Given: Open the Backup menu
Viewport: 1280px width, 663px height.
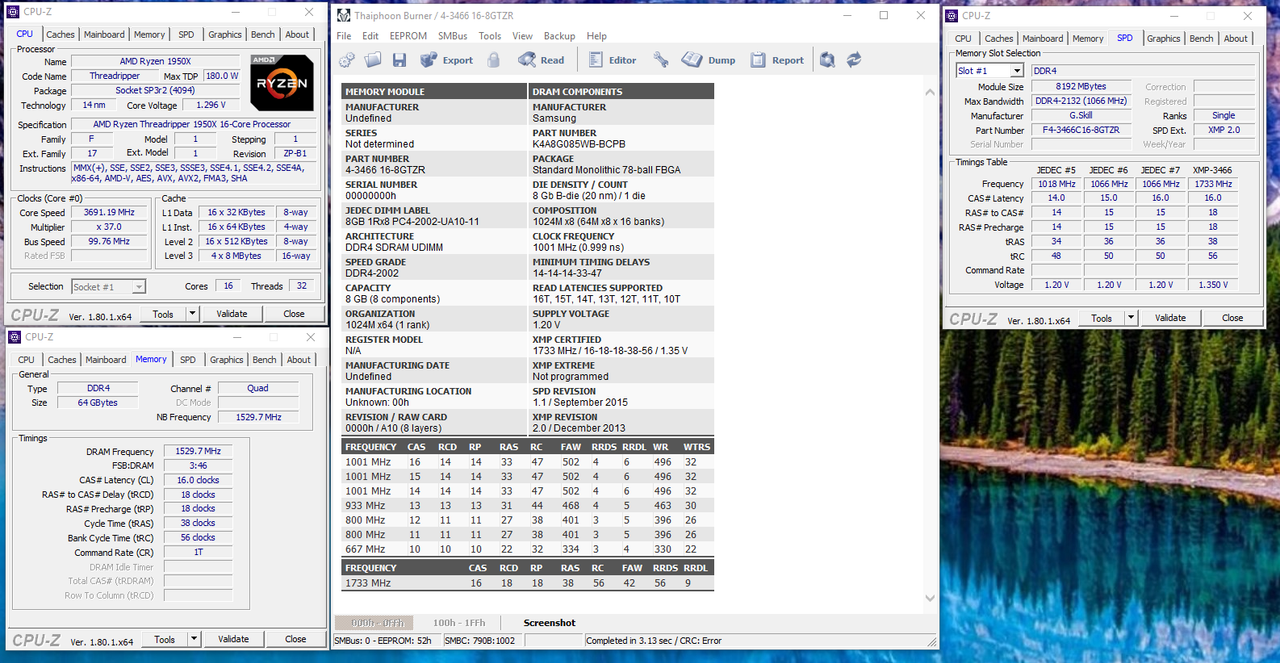Looking at the screenshot, I should pos(559,36).
